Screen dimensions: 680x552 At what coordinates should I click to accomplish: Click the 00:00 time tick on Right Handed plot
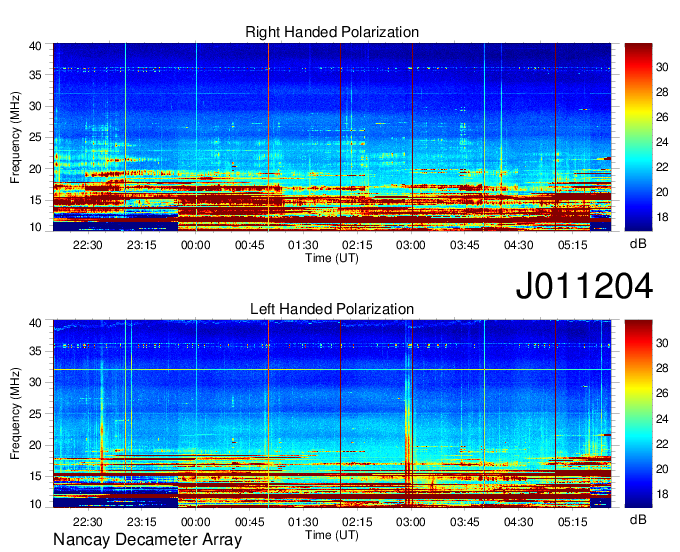pos(196,245)
